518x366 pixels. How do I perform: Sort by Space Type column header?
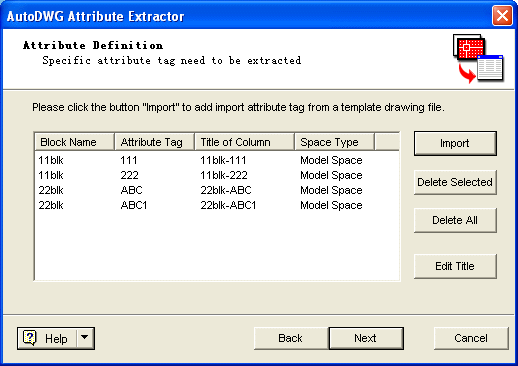click(335, 142)
